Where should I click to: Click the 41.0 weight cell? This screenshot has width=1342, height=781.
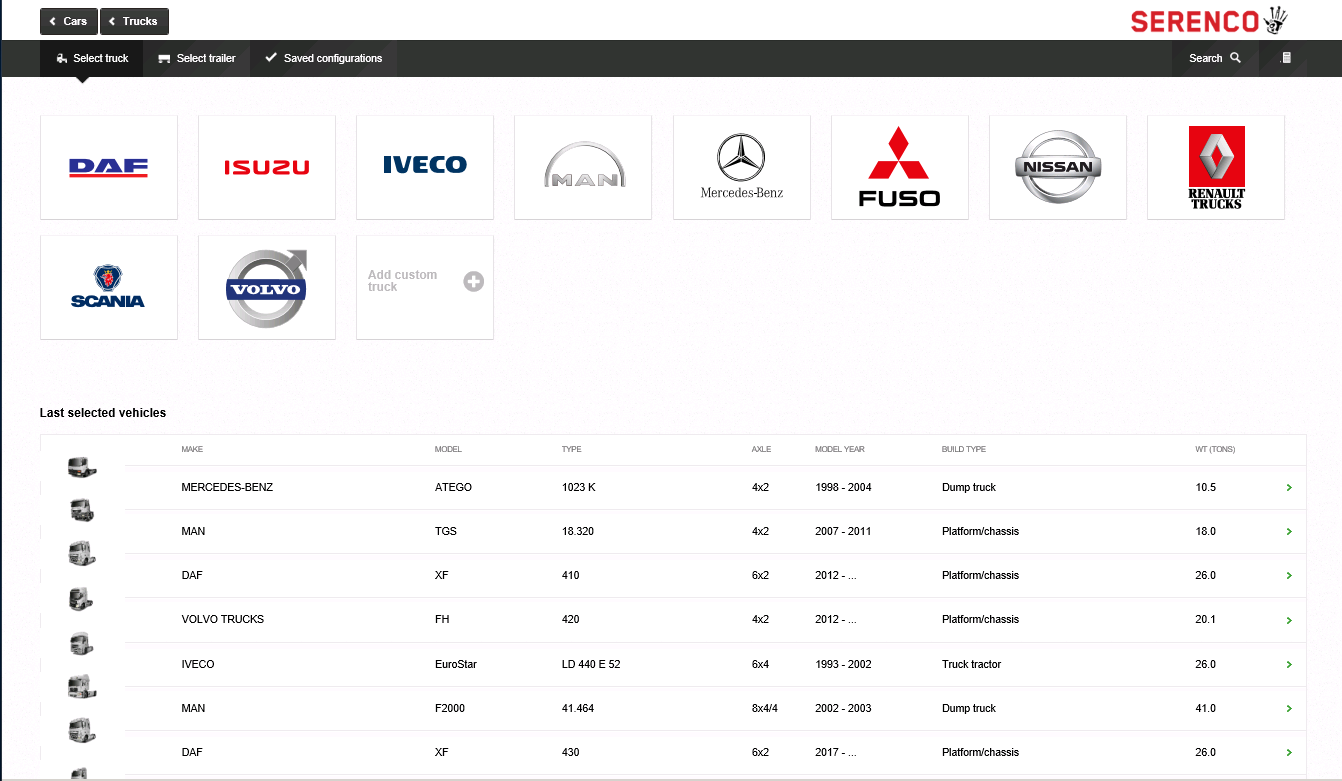click(1206, 709)
